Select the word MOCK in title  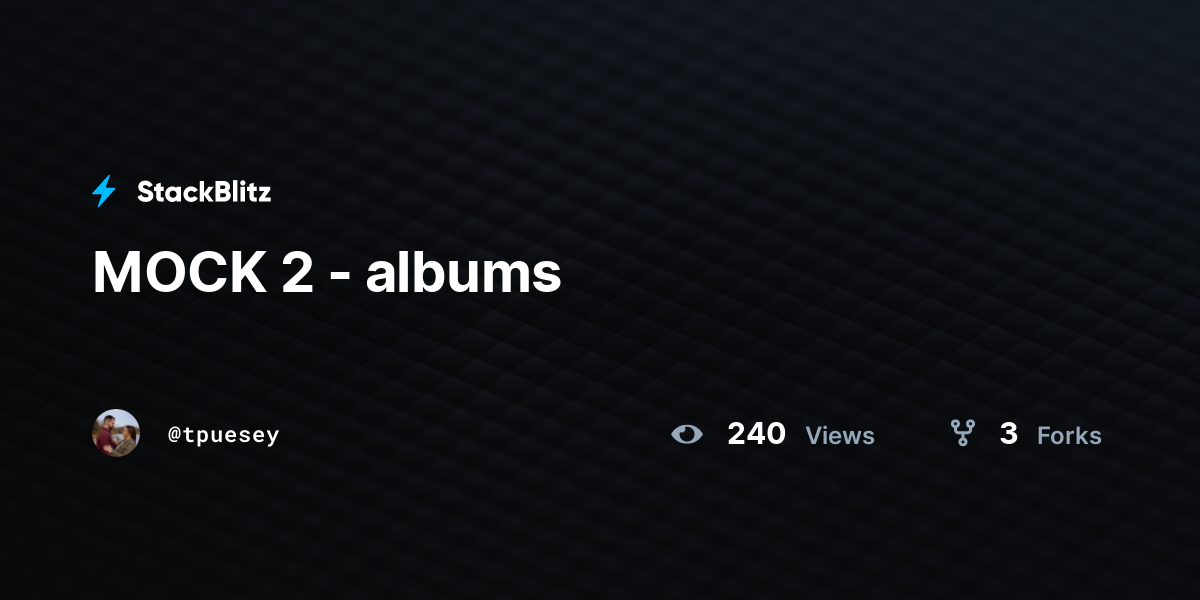179,272
